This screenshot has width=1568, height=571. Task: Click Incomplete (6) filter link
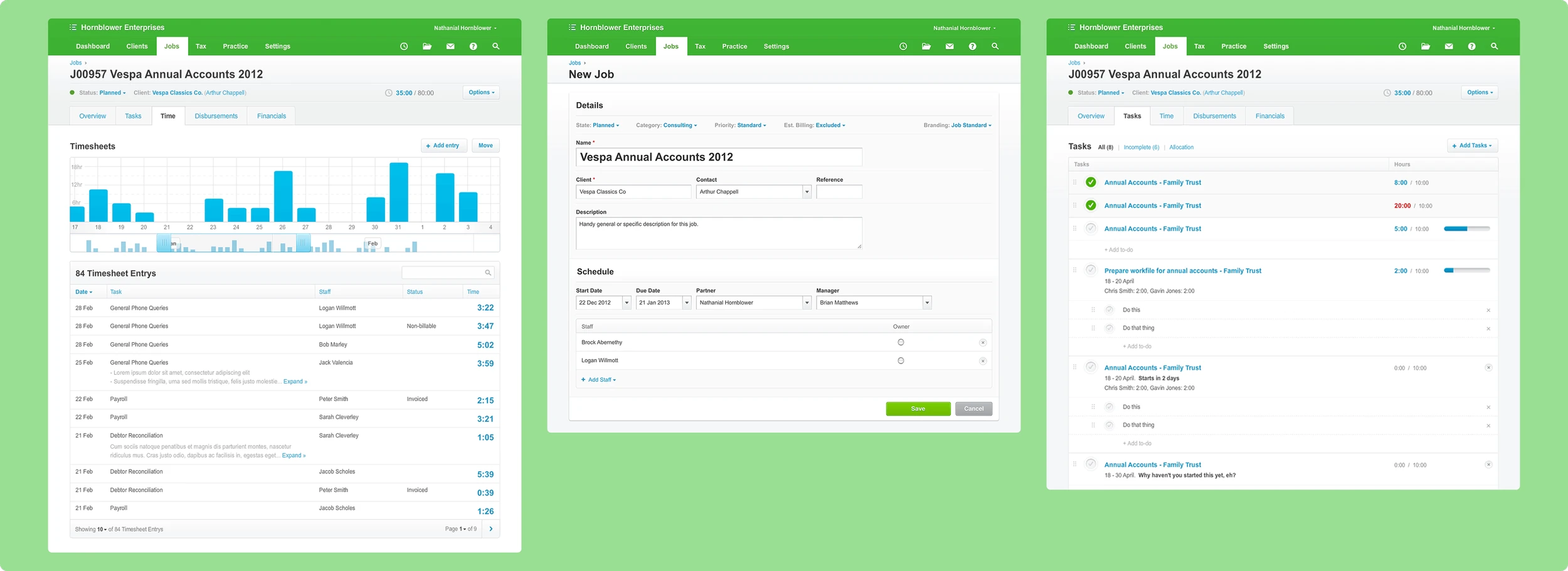pos(1142,147)
